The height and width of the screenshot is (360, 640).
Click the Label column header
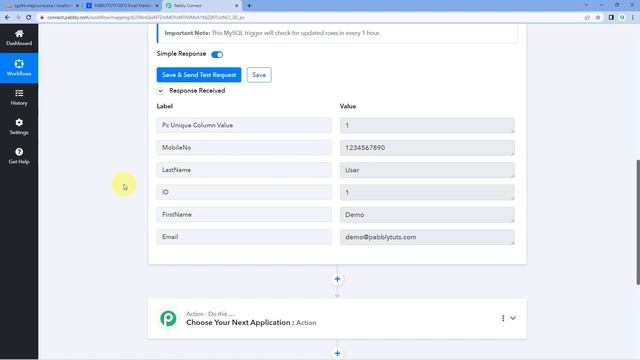coord(164,106)
